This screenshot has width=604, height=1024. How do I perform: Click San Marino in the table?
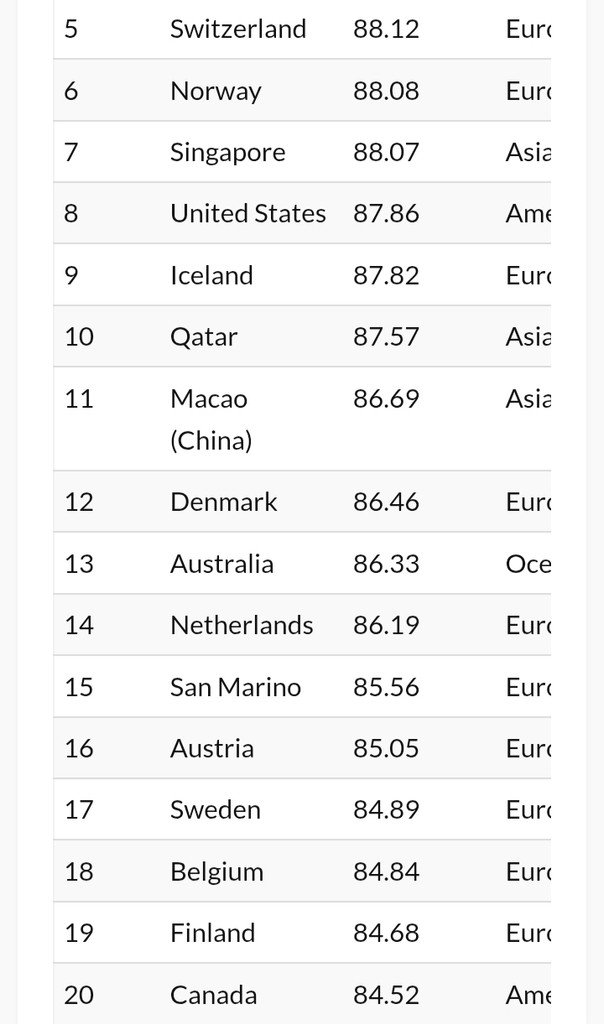point(235,688)
